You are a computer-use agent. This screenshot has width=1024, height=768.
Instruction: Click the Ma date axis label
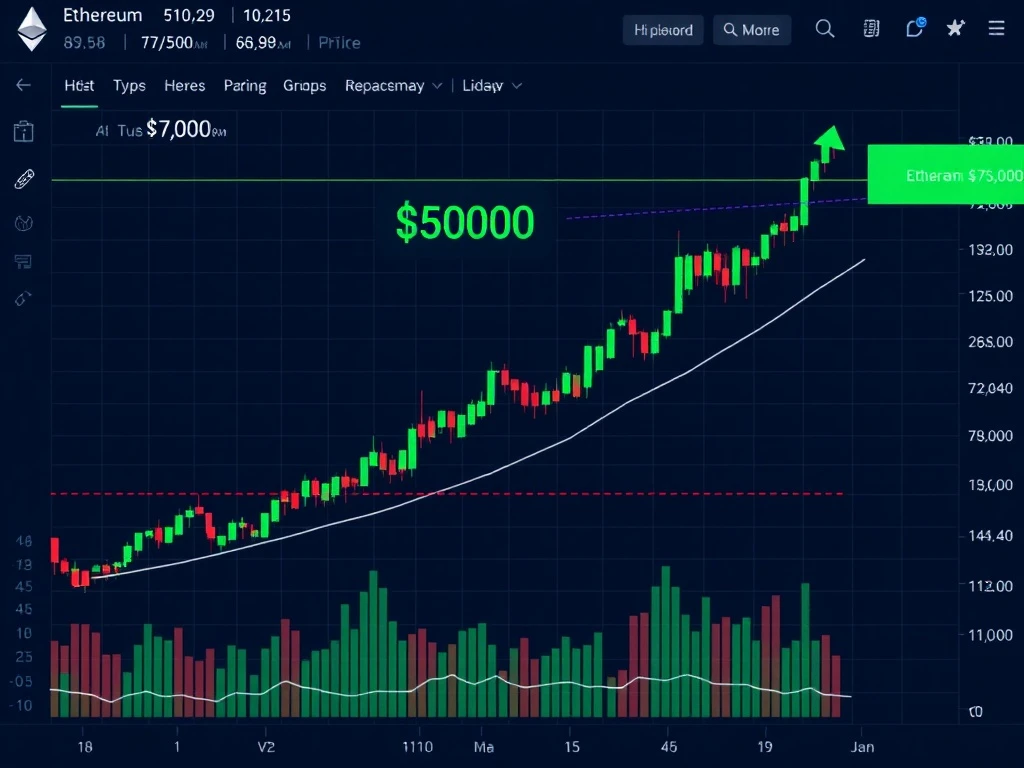[x=483, y=747]
